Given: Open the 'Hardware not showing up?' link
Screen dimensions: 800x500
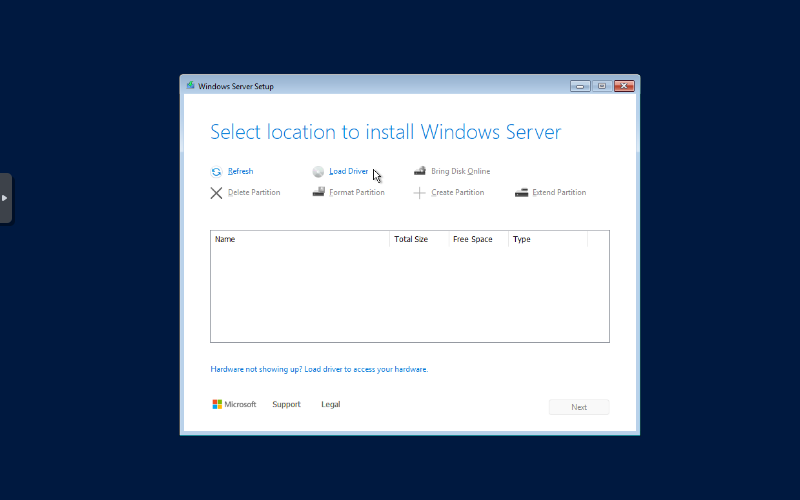Looking at the screenshot, I should click(x=319, y=369).
